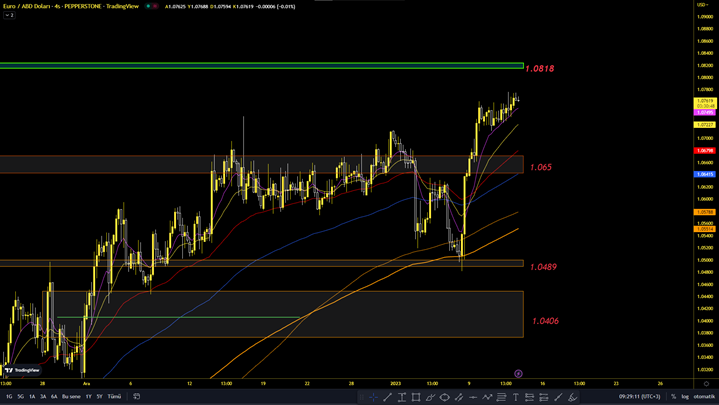Select the 5G date range
Viewport: 719px width, 405px height.
point(21,396)
